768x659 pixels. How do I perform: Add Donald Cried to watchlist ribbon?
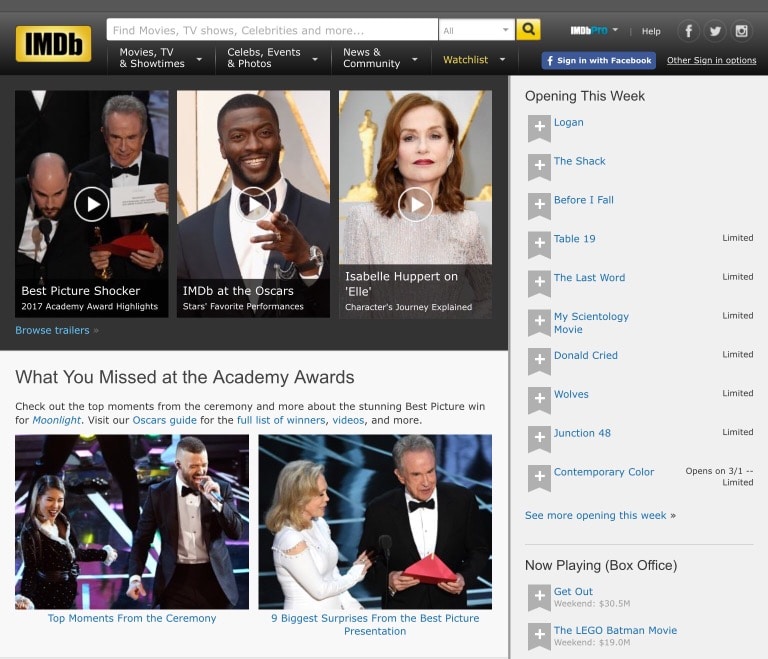point(539,362)
